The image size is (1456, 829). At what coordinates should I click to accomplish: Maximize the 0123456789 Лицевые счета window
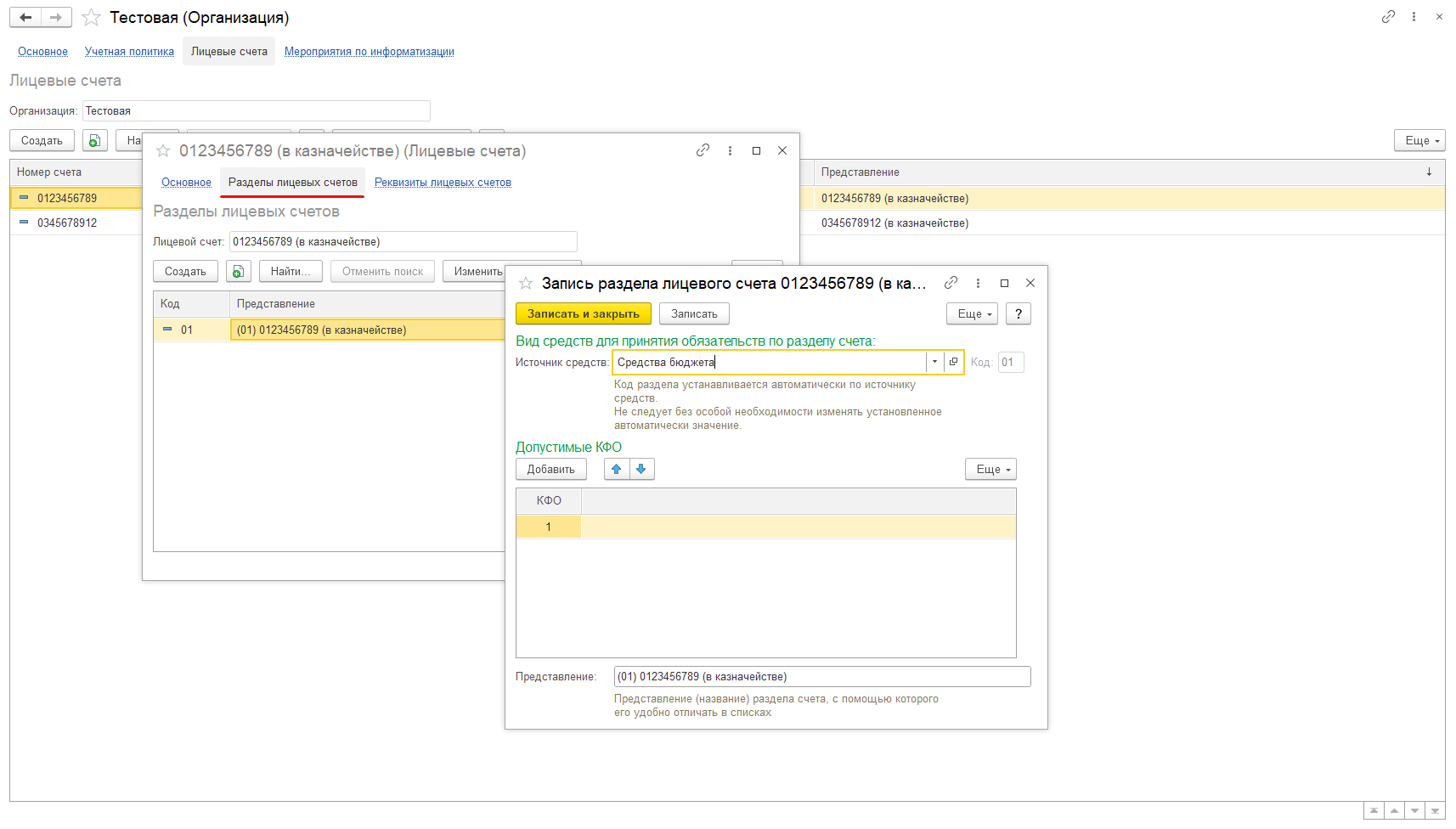pyautogui.click(x=756, y=150)
